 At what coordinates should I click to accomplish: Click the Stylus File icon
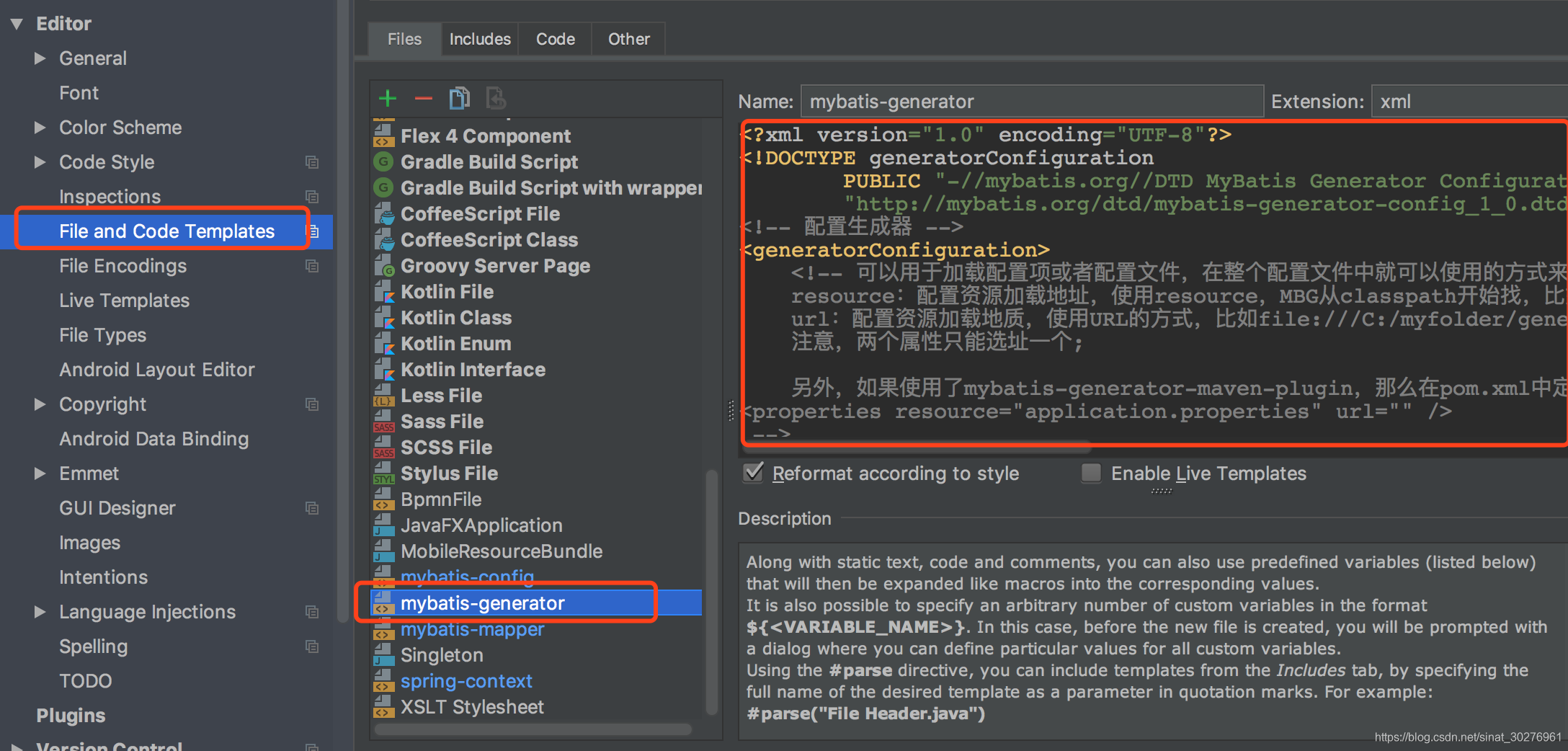(x=383, y=473)
